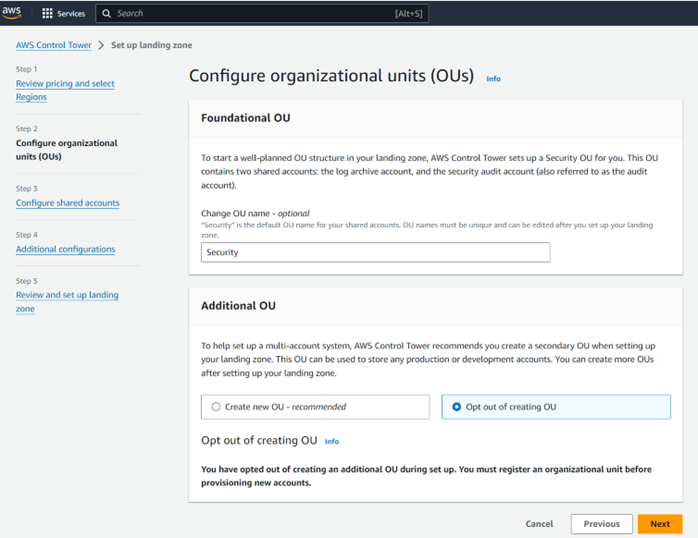Click the breadcrumb chevron separator
The image size is (698, 538).
(101, 45)
